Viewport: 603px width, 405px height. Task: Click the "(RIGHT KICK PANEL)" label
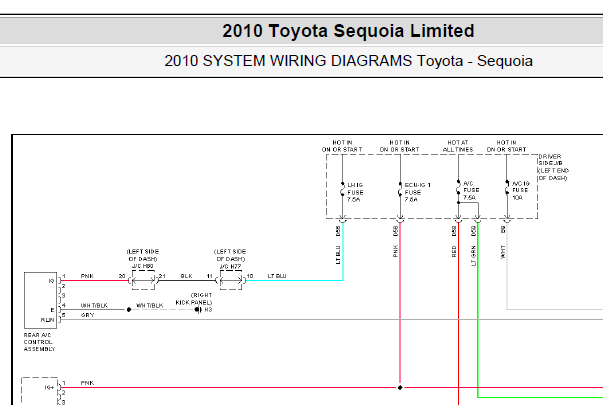click(194, 299)
